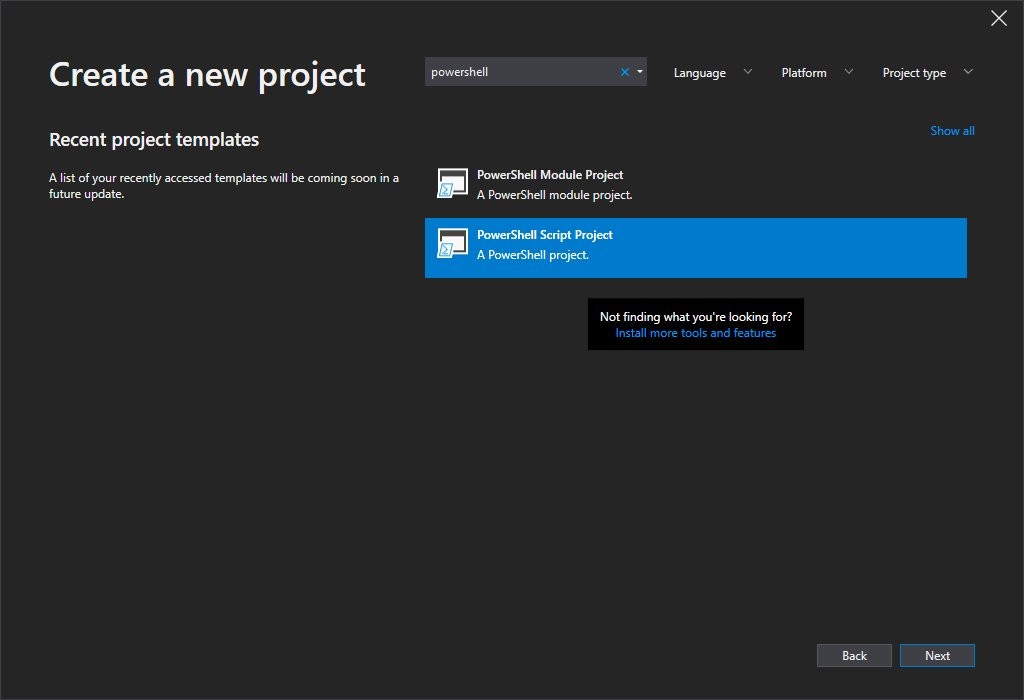Clear the search box with the X icon
This screenshot has width=1024, height=700.
pyautogui.click(x=625, y=72)
